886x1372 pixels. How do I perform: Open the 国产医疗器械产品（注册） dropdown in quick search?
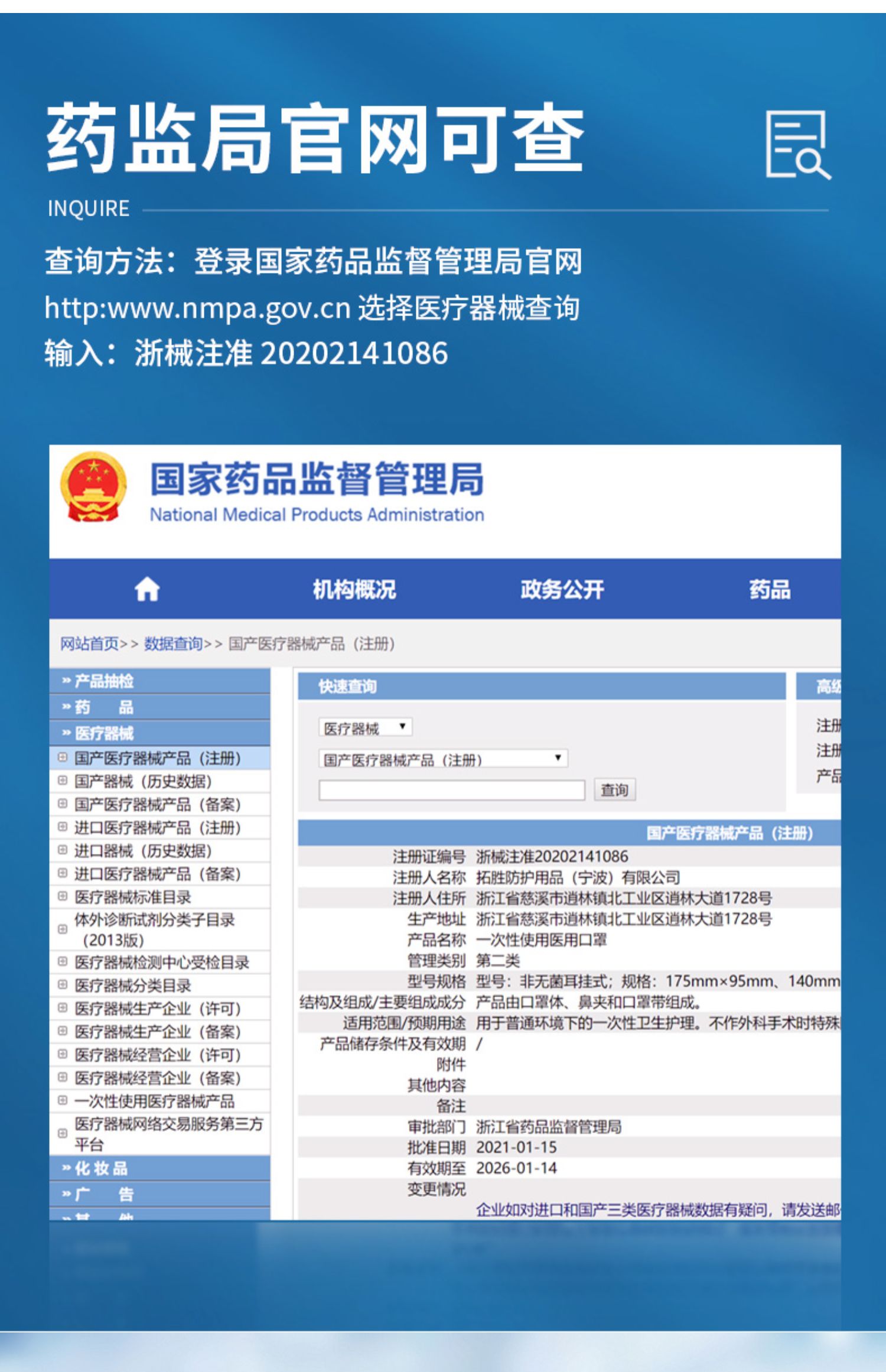443,759
